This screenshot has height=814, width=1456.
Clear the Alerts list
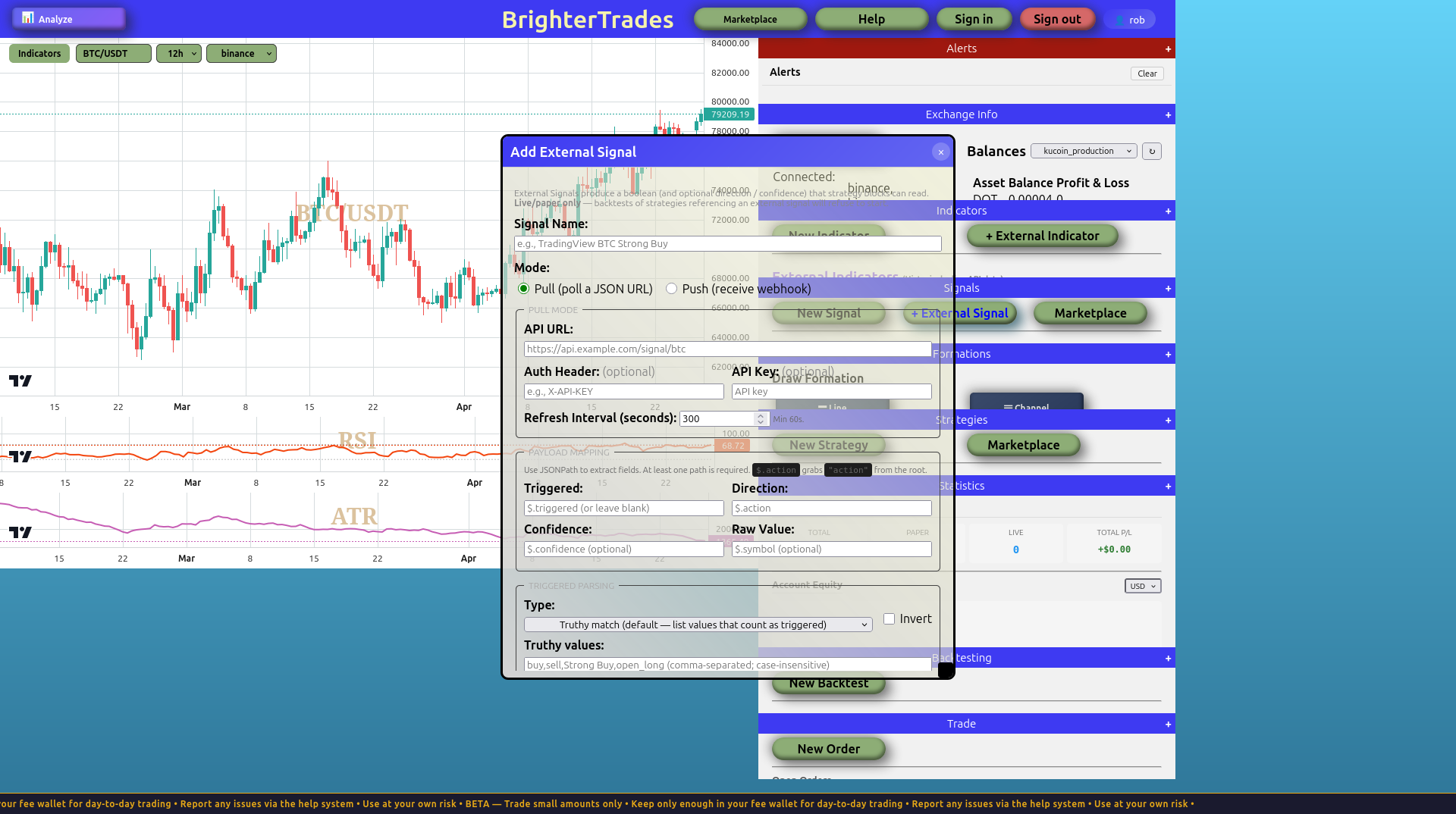click(x=1147, y=74)
